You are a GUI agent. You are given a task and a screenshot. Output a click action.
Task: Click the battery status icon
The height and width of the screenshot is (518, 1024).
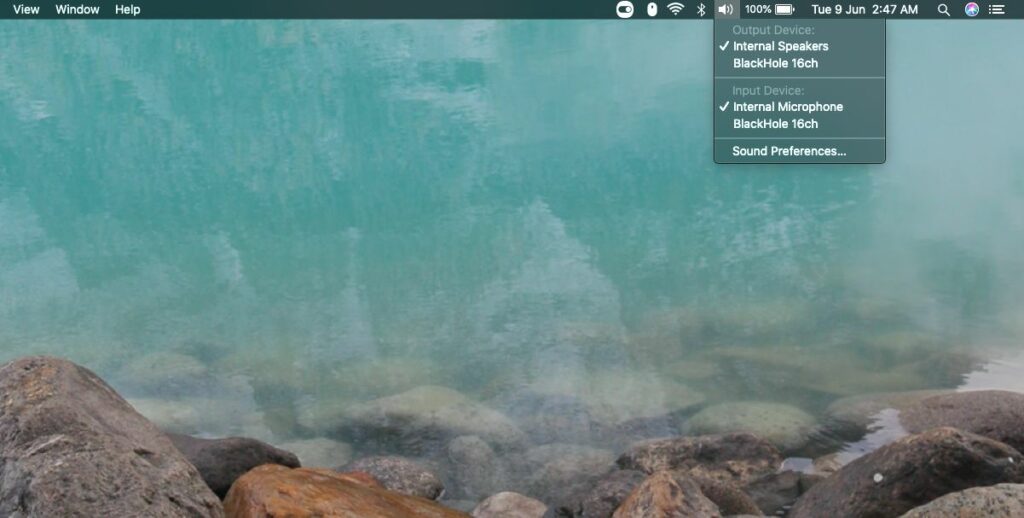click(x=784, y=9)
